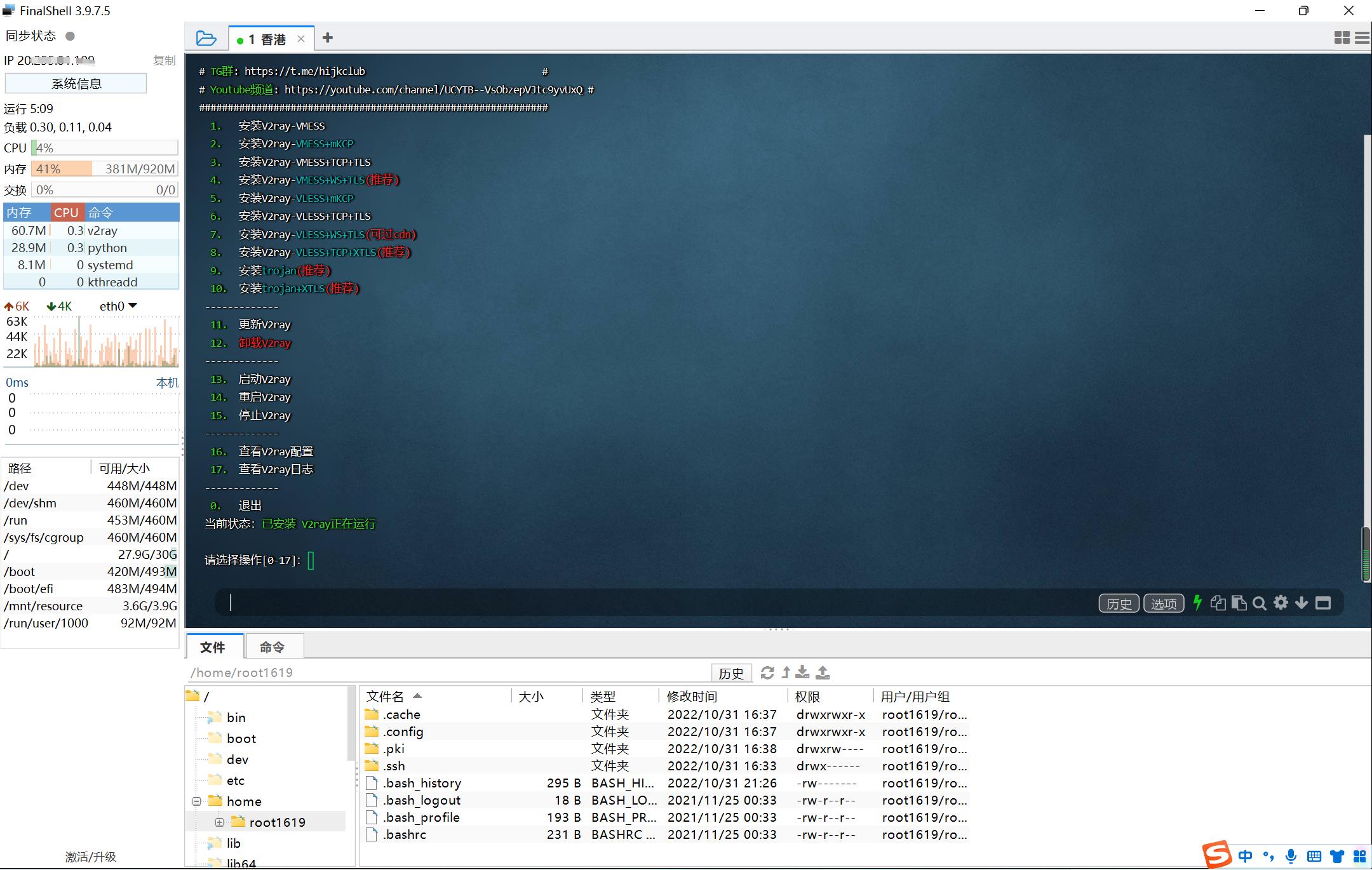Go to parent directory up-arrow icon

(786, 673)
